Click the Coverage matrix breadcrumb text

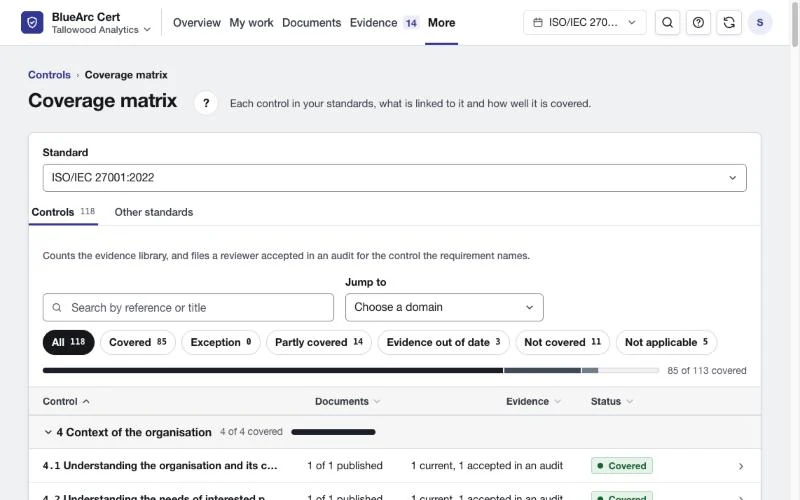[126, 74]
